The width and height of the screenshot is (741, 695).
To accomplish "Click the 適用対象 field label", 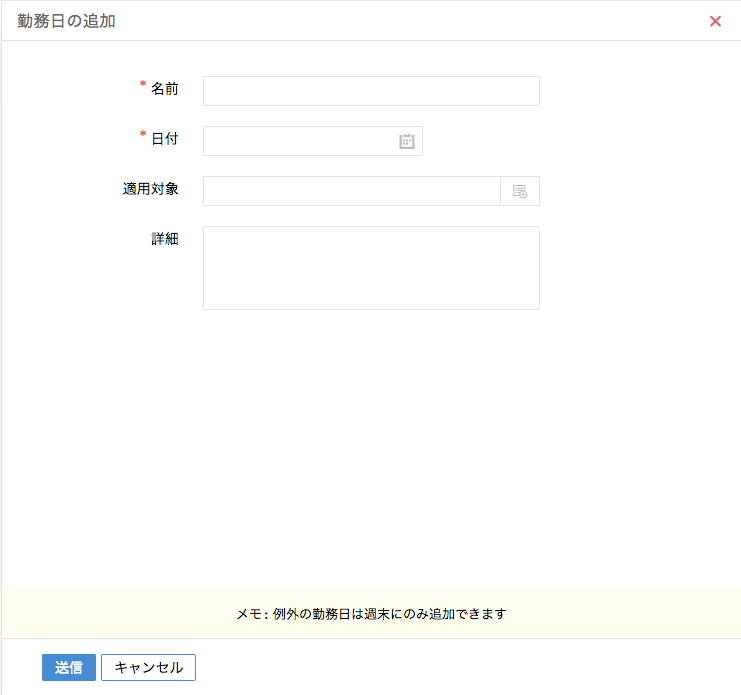I will [x=151, y=189].
